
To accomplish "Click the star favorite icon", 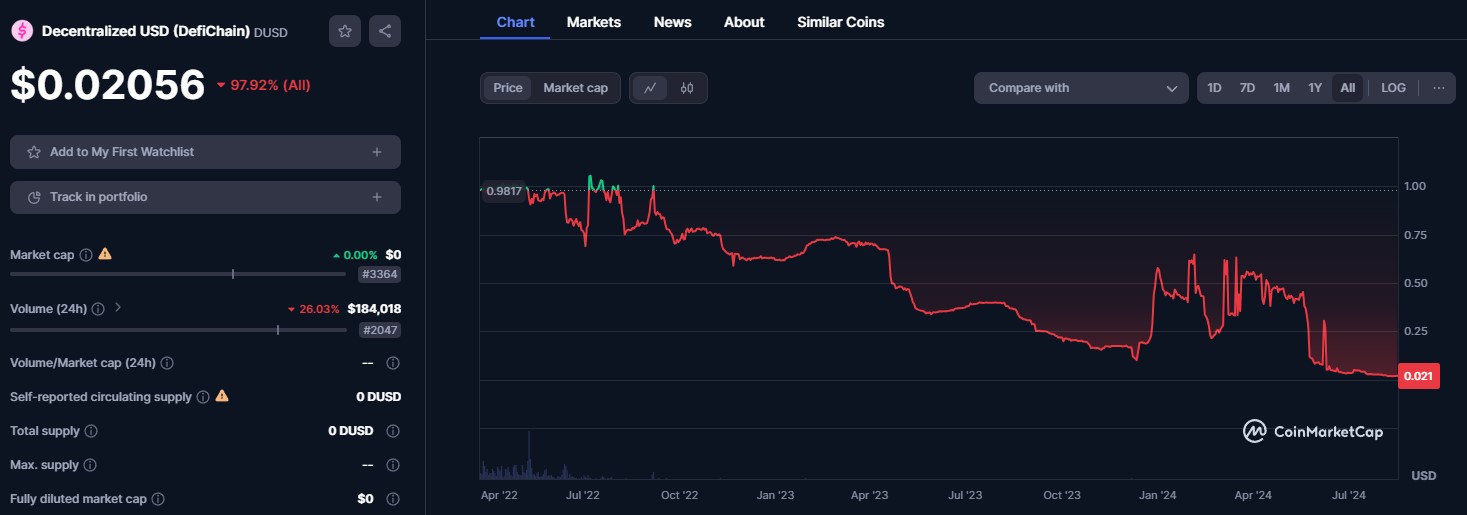I will pyautogui.click(x=345, y=31).
